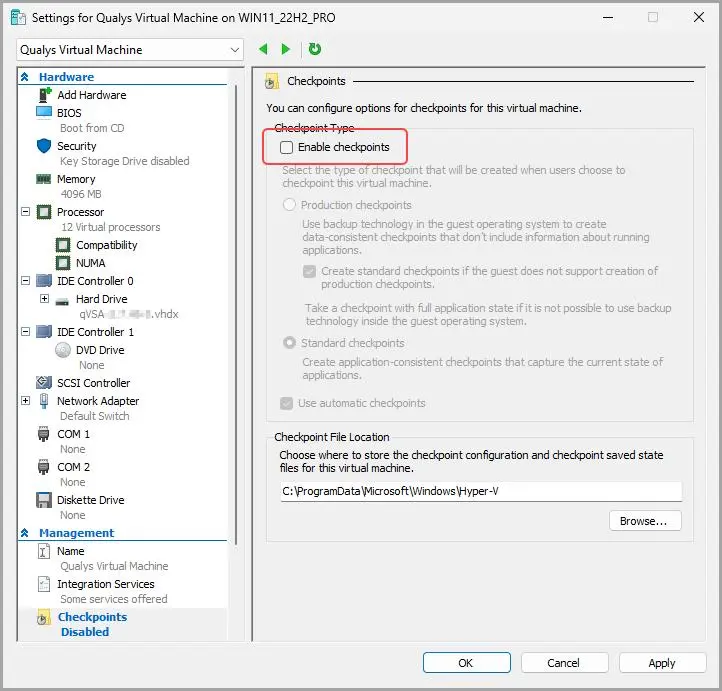Click the IDE Controller 1 icon

44,332
